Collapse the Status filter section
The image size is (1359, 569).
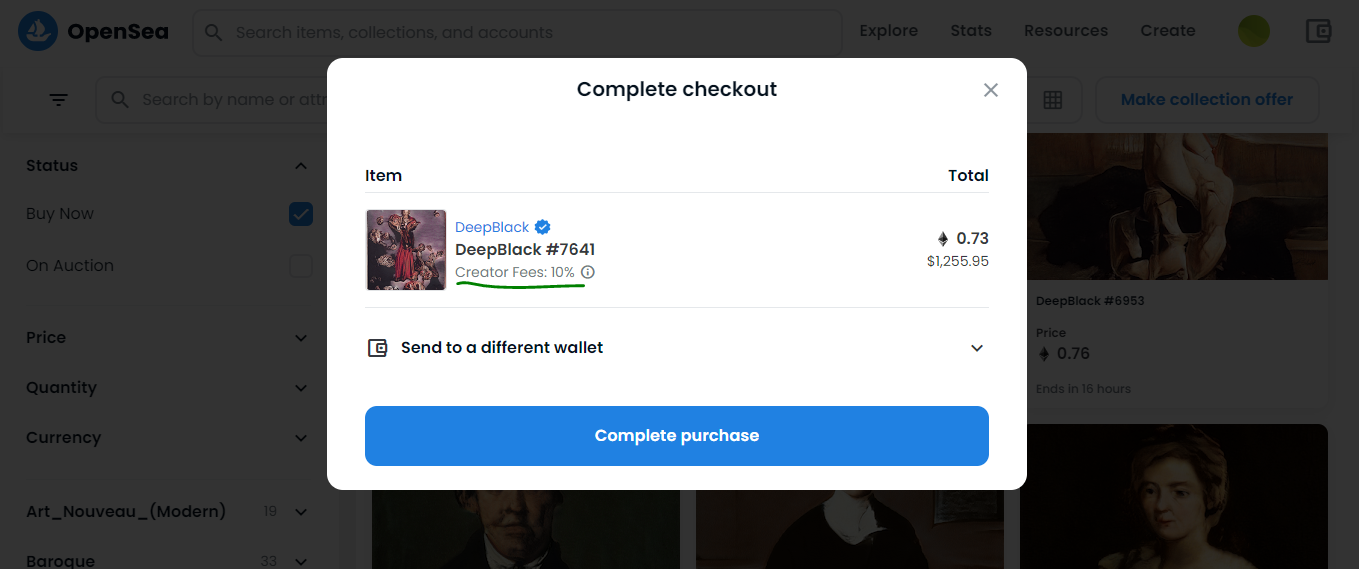pos(301,166)
